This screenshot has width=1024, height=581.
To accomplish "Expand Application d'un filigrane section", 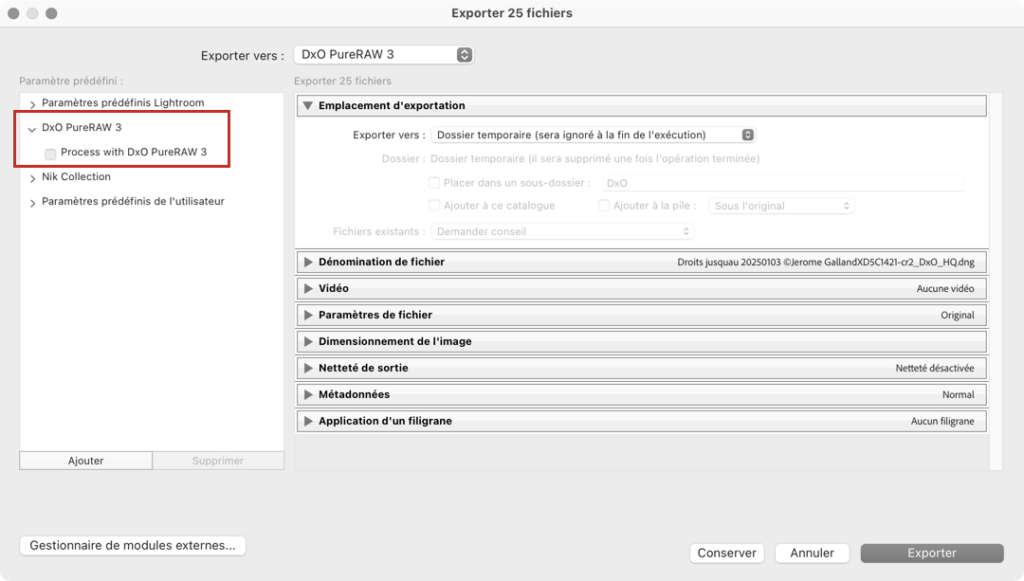I will click(308, 421).
